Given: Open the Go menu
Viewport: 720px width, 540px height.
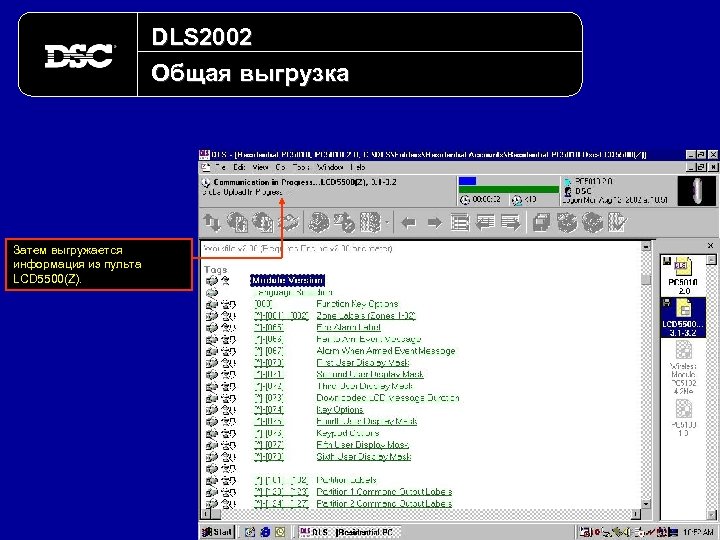Looking at the screenshot, I should coord(280,167).
